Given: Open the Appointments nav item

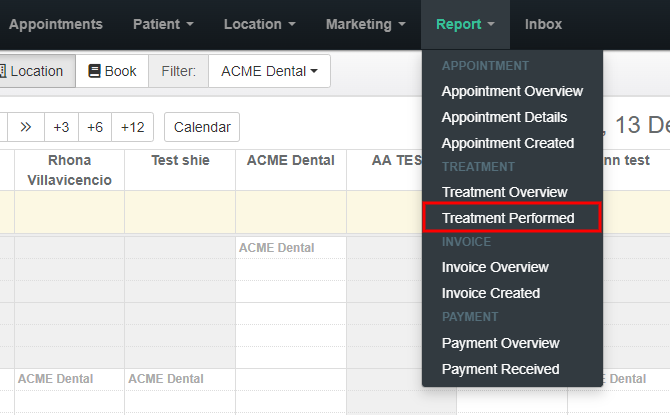Looking at the screenshot, I should tap(56, 24).
